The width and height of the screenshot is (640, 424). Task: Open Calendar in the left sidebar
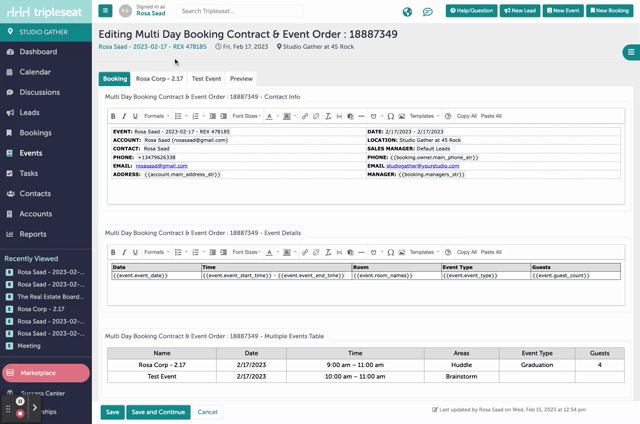pos(35,72)
